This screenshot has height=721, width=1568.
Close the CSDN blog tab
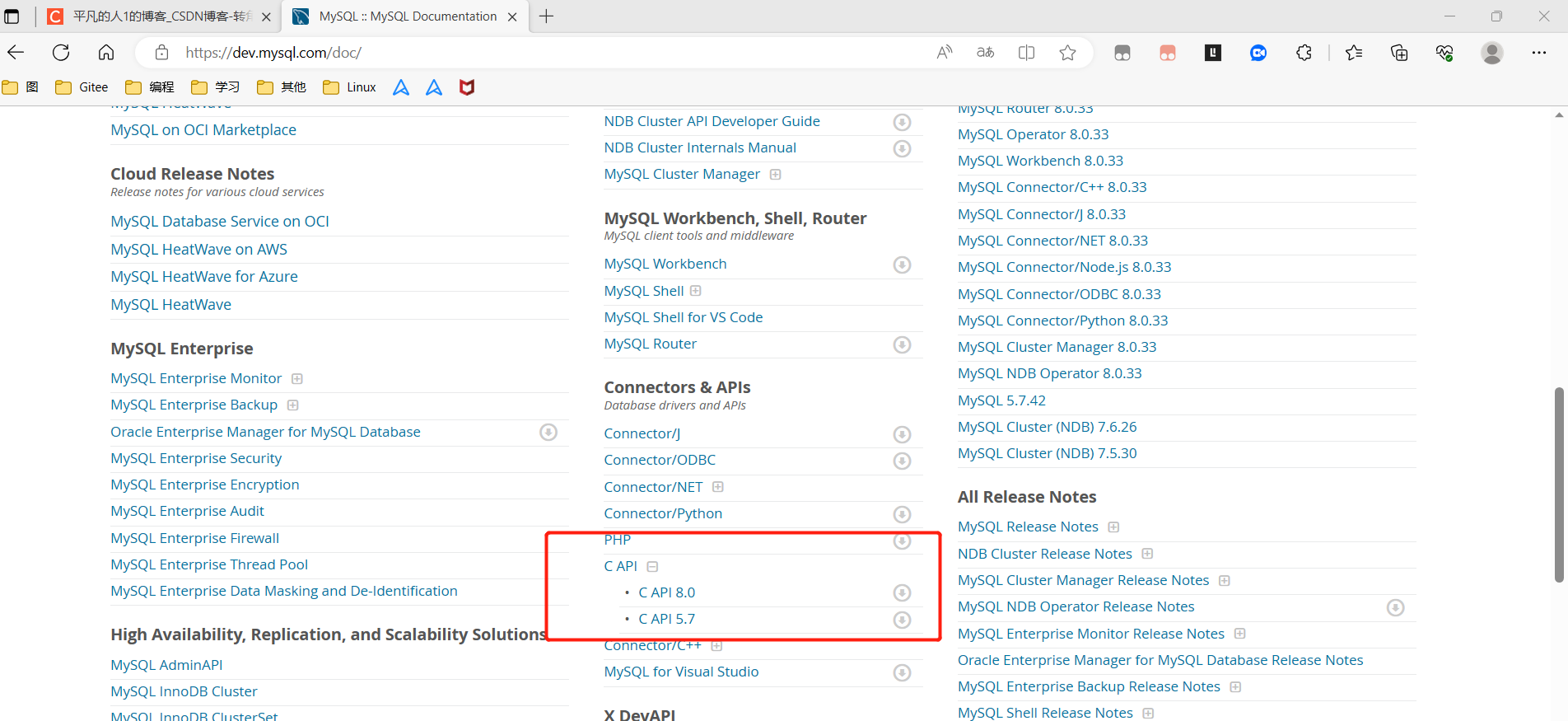tap(266, 16)
